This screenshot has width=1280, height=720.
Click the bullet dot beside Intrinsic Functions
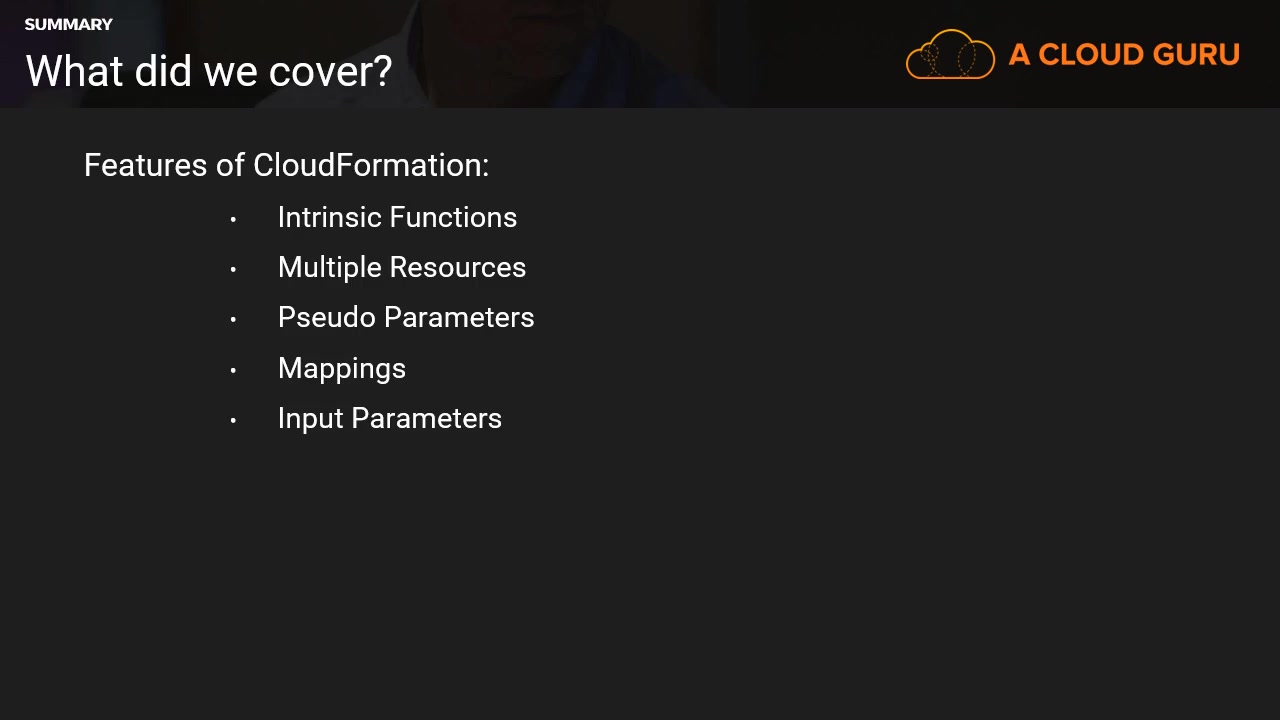point(233,219)
